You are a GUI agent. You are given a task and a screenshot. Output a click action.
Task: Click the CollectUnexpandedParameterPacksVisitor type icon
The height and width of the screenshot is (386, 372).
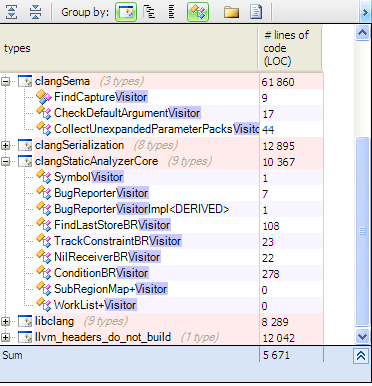44,129
